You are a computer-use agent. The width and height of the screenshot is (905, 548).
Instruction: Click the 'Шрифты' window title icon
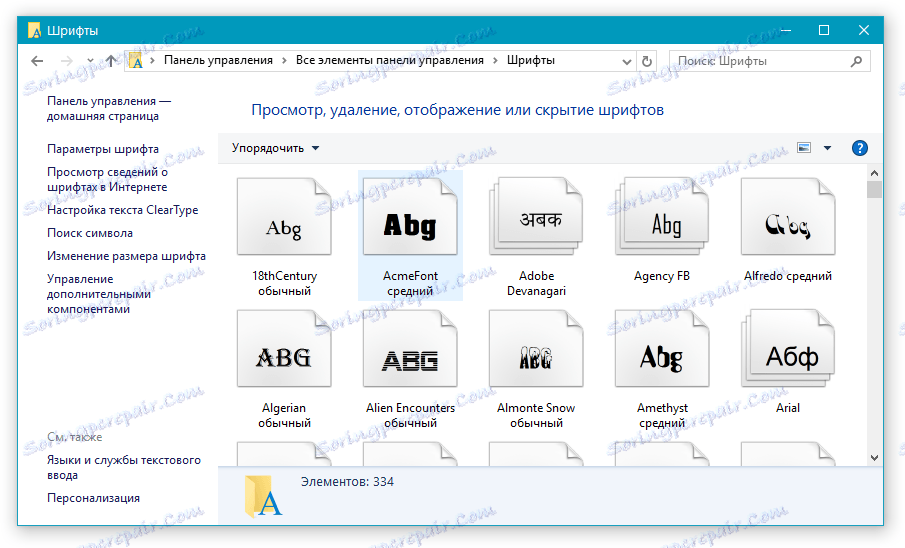(34, 30)
